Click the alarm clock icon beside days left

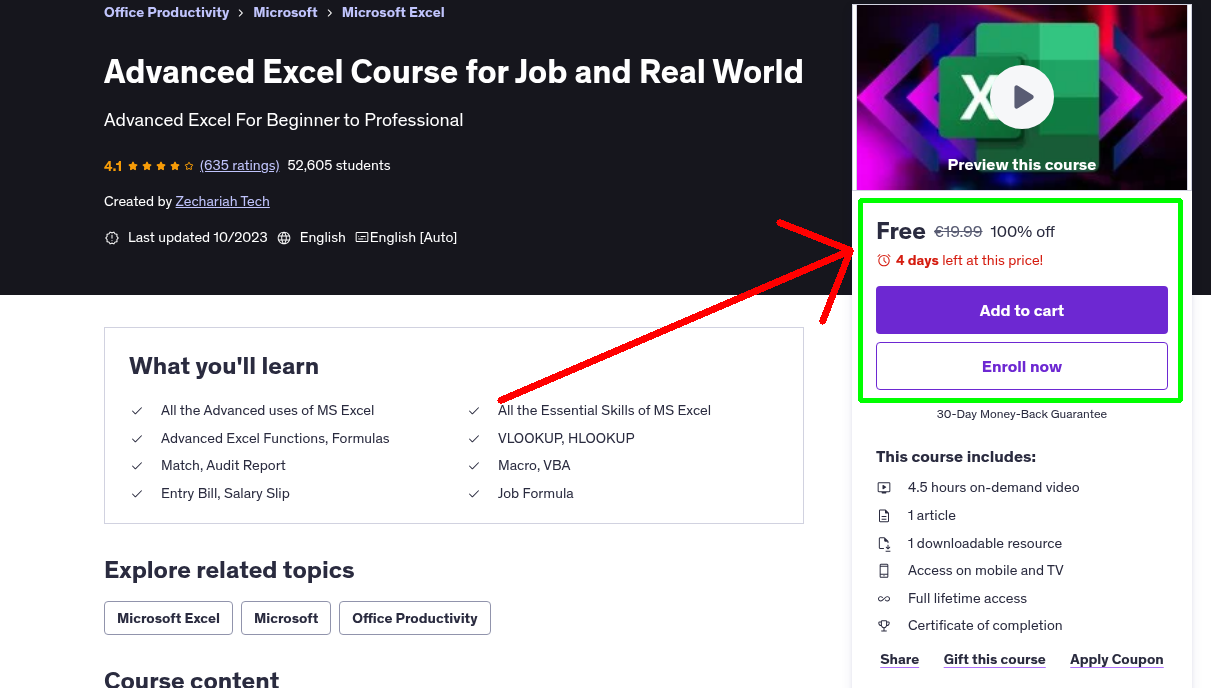884,260
